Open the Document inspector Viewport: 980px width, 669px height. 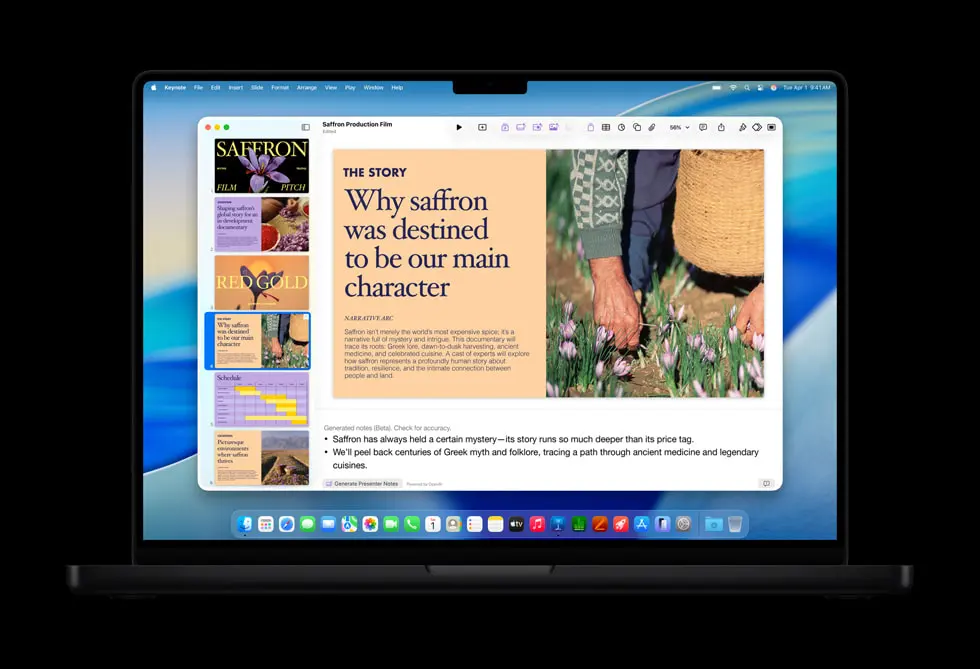pos(772,127)
